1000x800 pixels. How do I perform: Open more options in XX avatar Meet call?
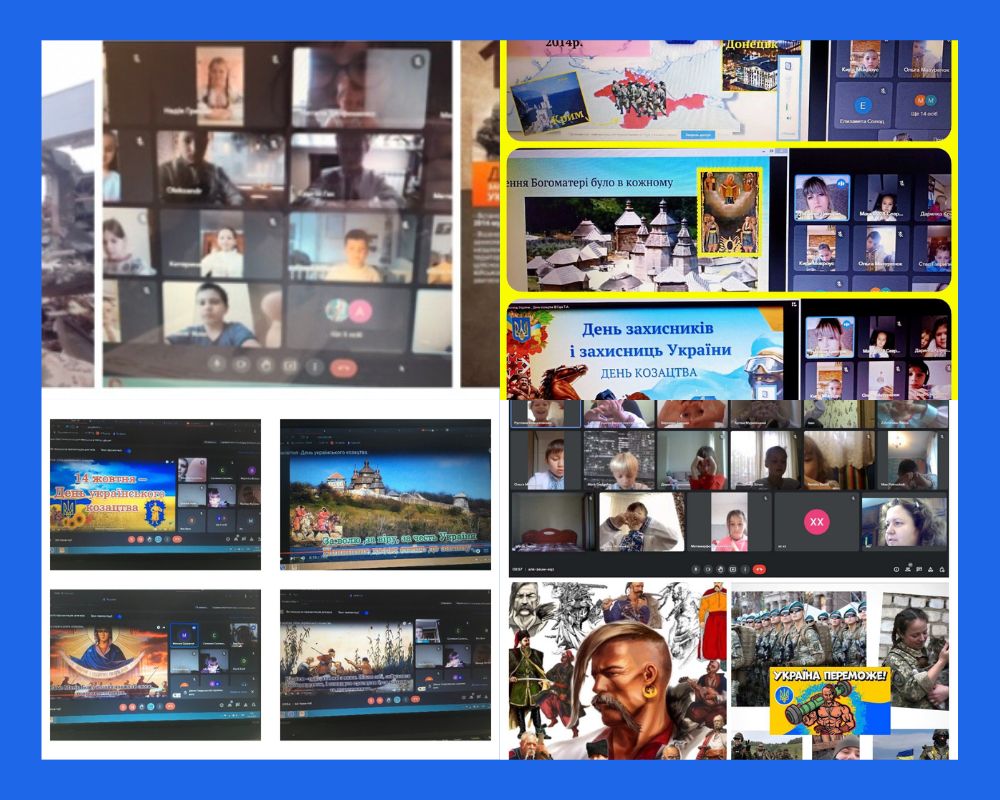(x=746, y=569)
